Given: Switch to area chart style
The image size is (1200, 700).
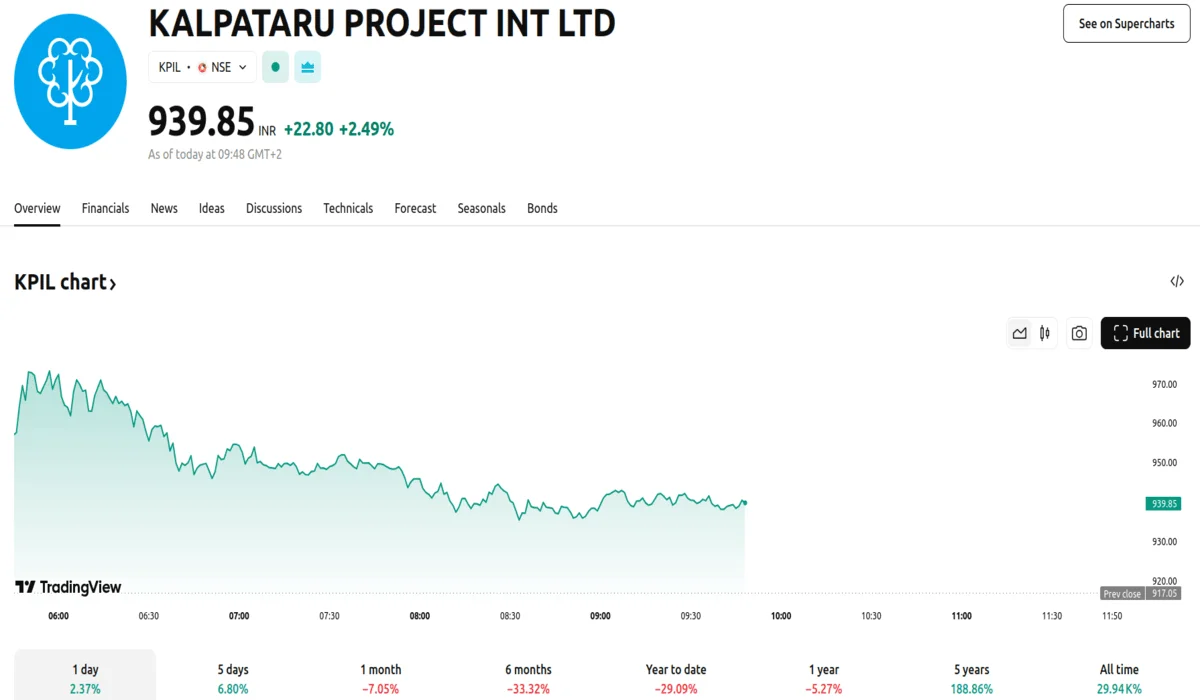Looking at the screenshot, I should tap(1019, 333).
